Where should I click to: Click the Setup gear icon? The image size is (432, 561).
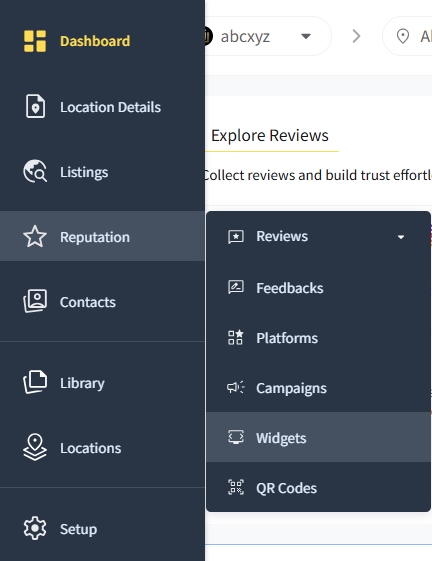(x=35, y=528)
